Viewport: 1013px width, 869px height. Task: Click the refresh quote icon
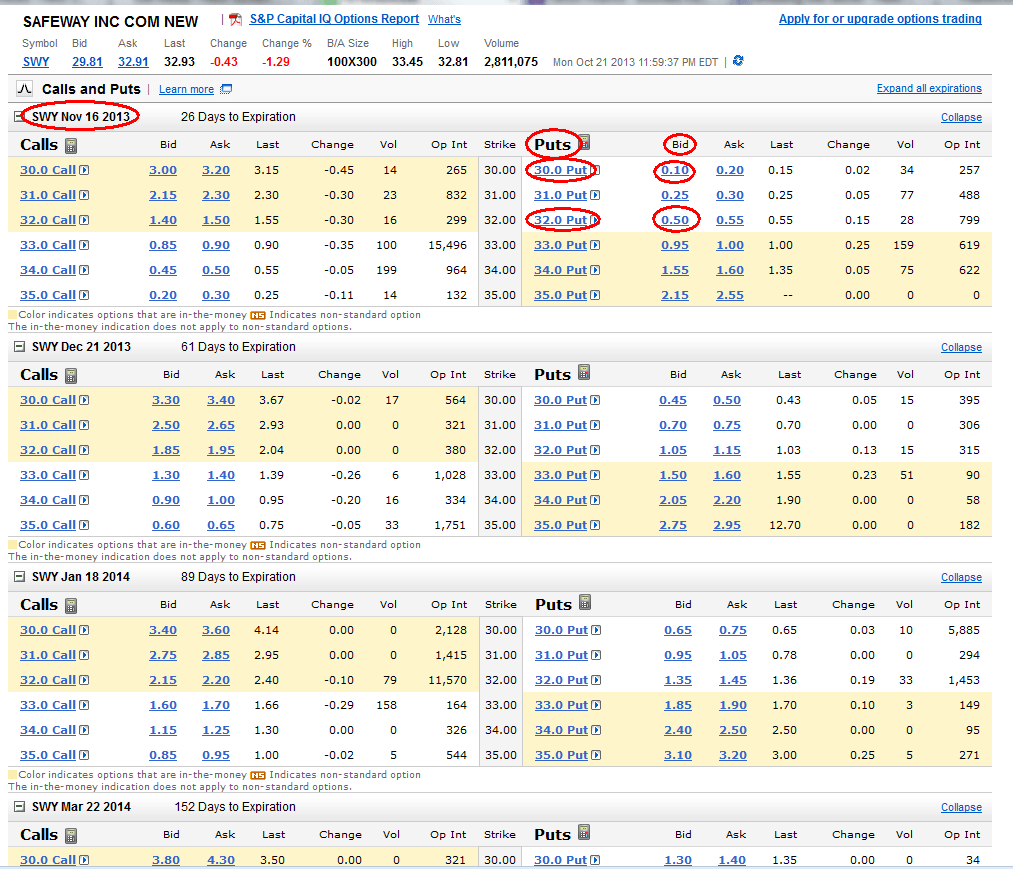pos(738,61)
